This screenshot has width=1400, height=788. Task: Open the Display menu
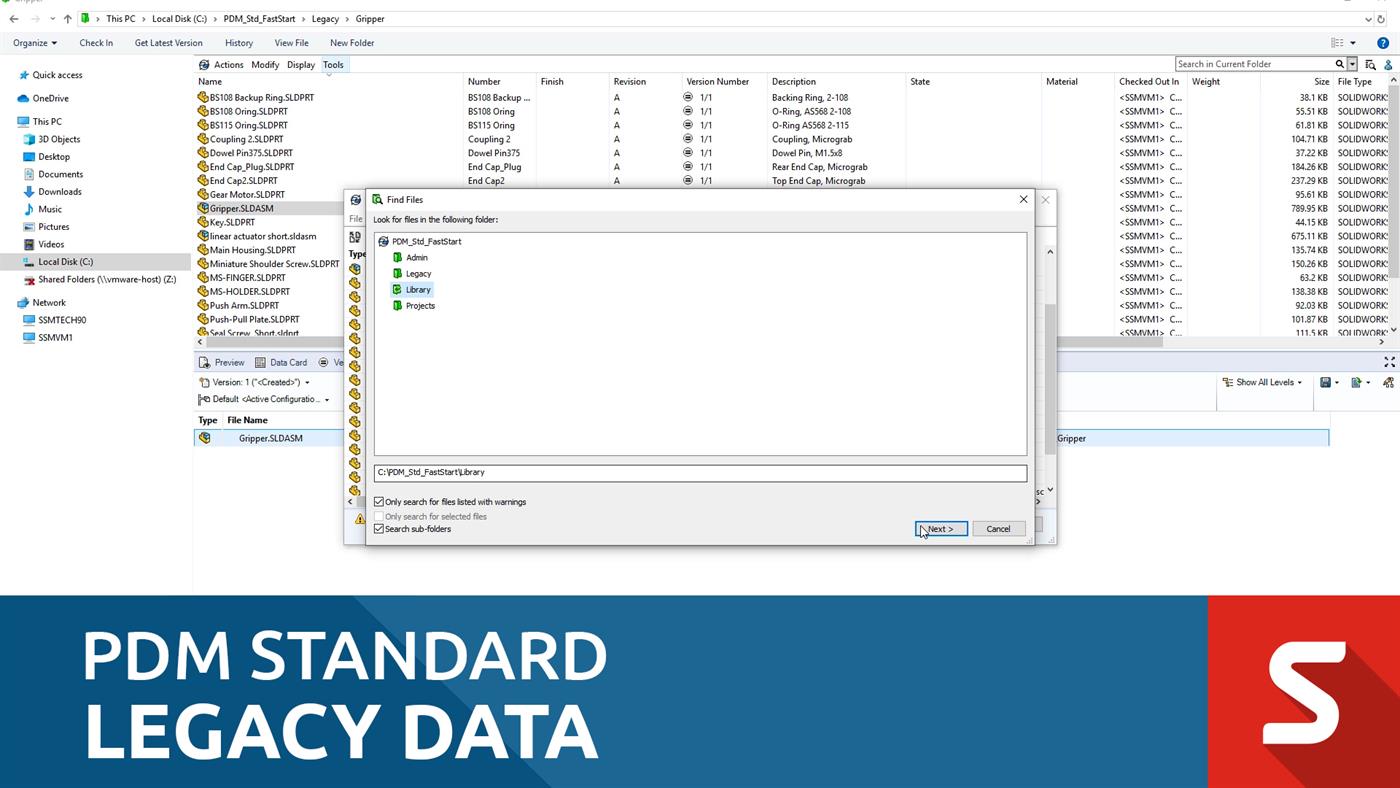(301, 65)
